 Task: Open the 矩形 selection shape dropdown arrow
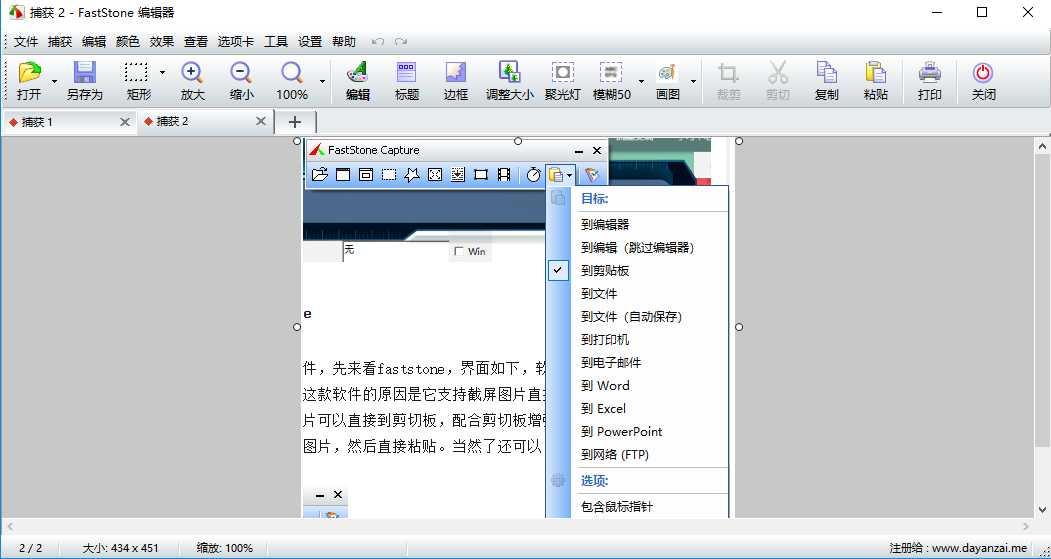pyautogui.click(x=162, y=73)
